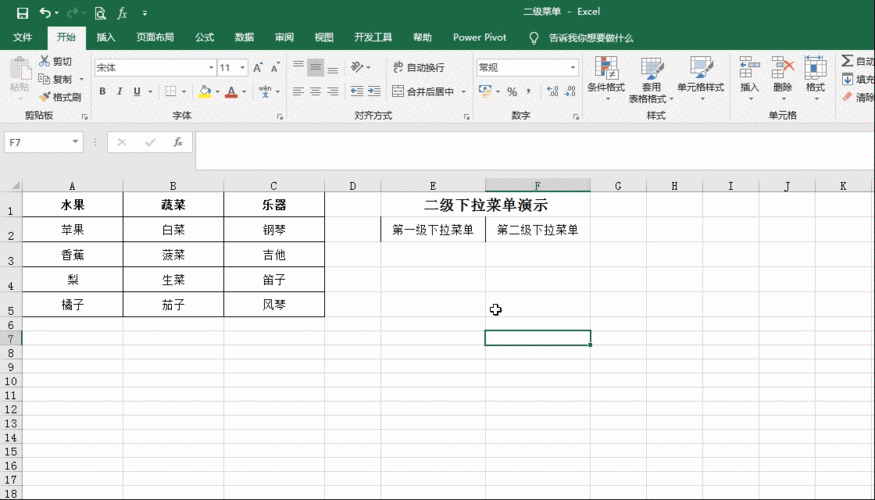Click the Cut (剪切) scissors icon
The height and width of the screenshot is (500, 875).
coord(45,62)
